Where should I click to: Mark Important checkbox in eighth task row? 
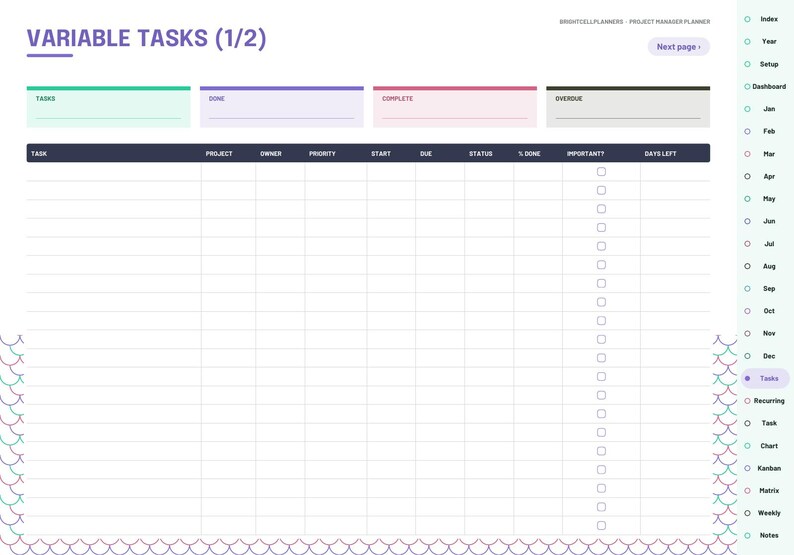(601, 302)
